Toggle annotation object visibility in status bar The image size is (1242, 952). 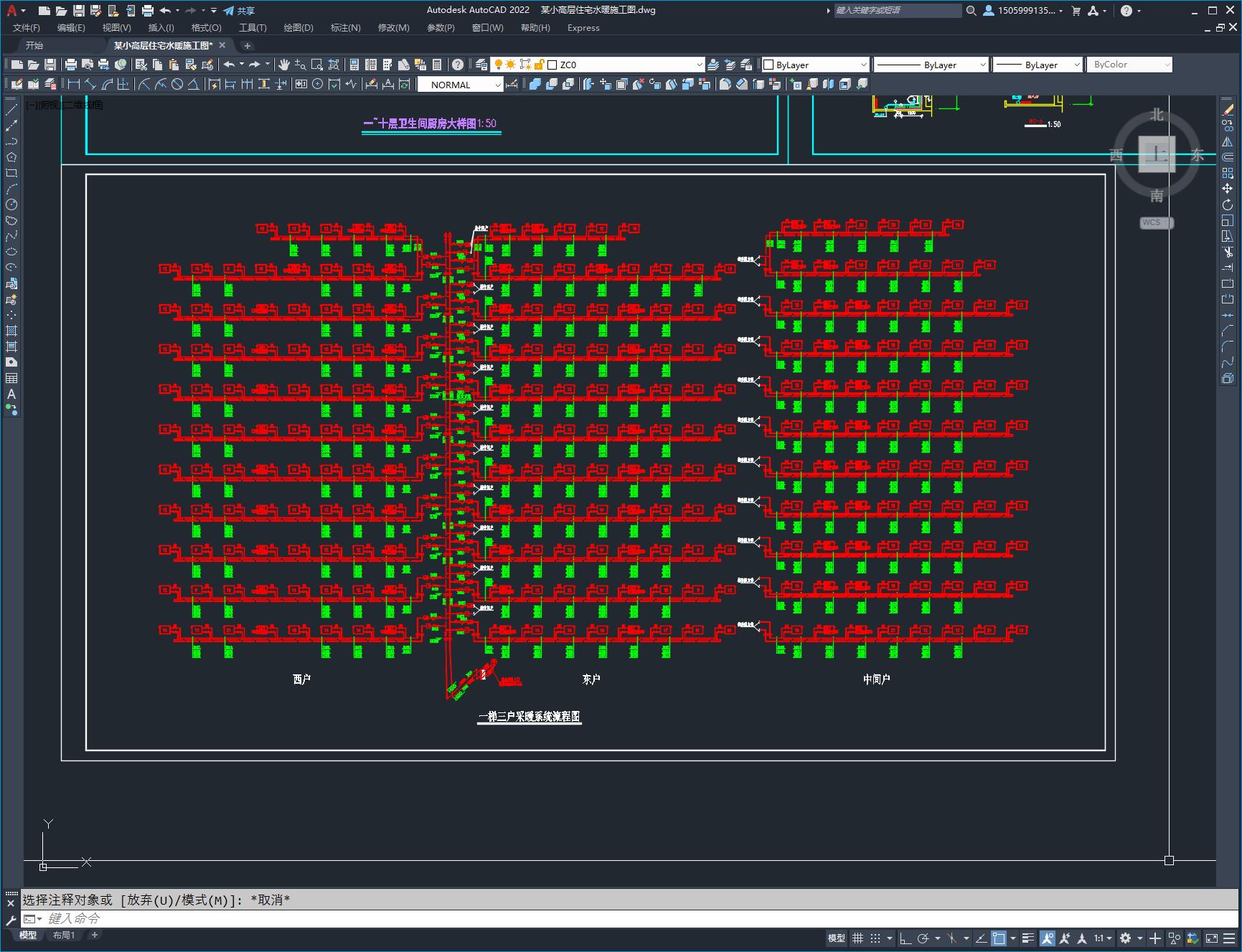pos(1048,938)
